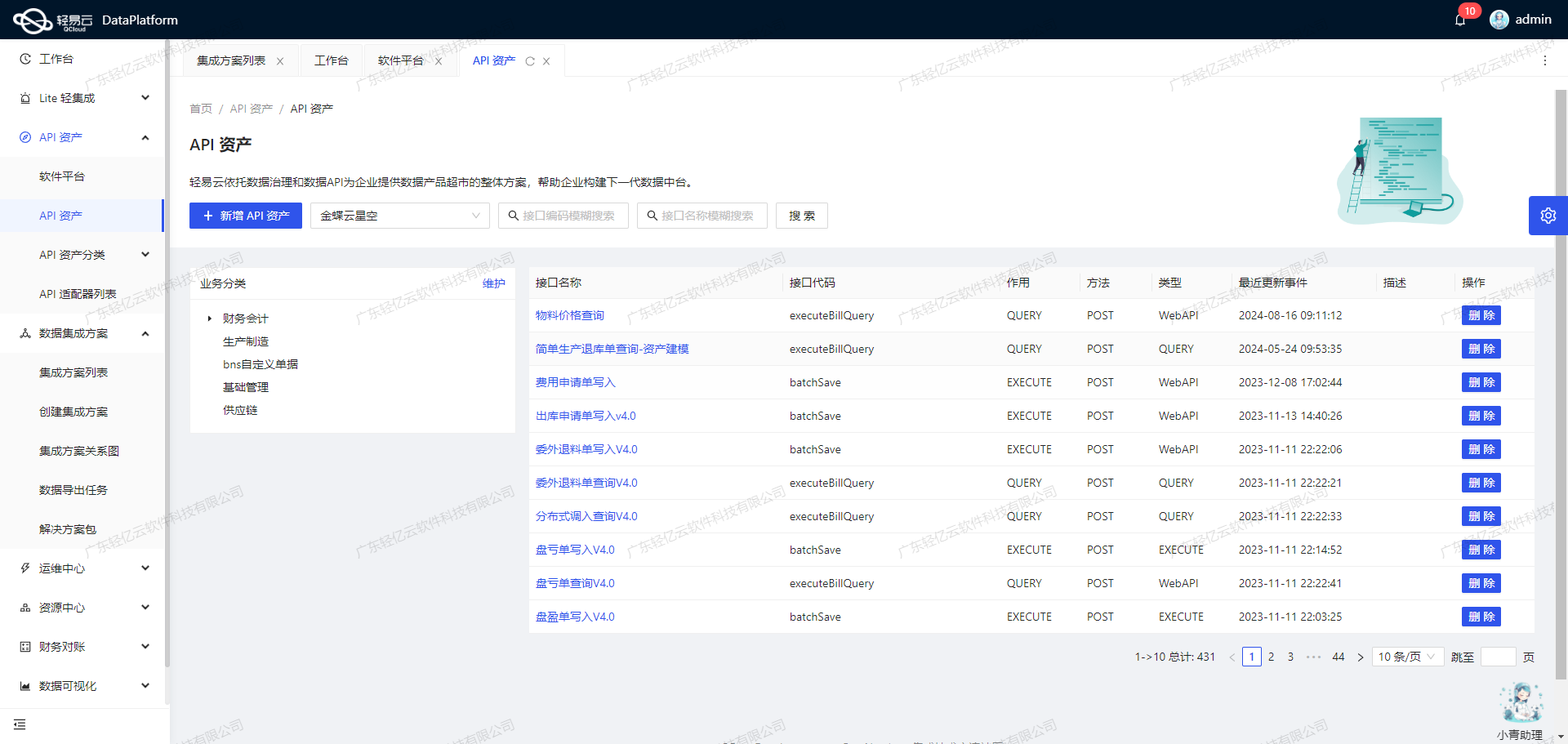Open the notification bell icon
Screen dimensions: 1568x744
(1460, 20)
